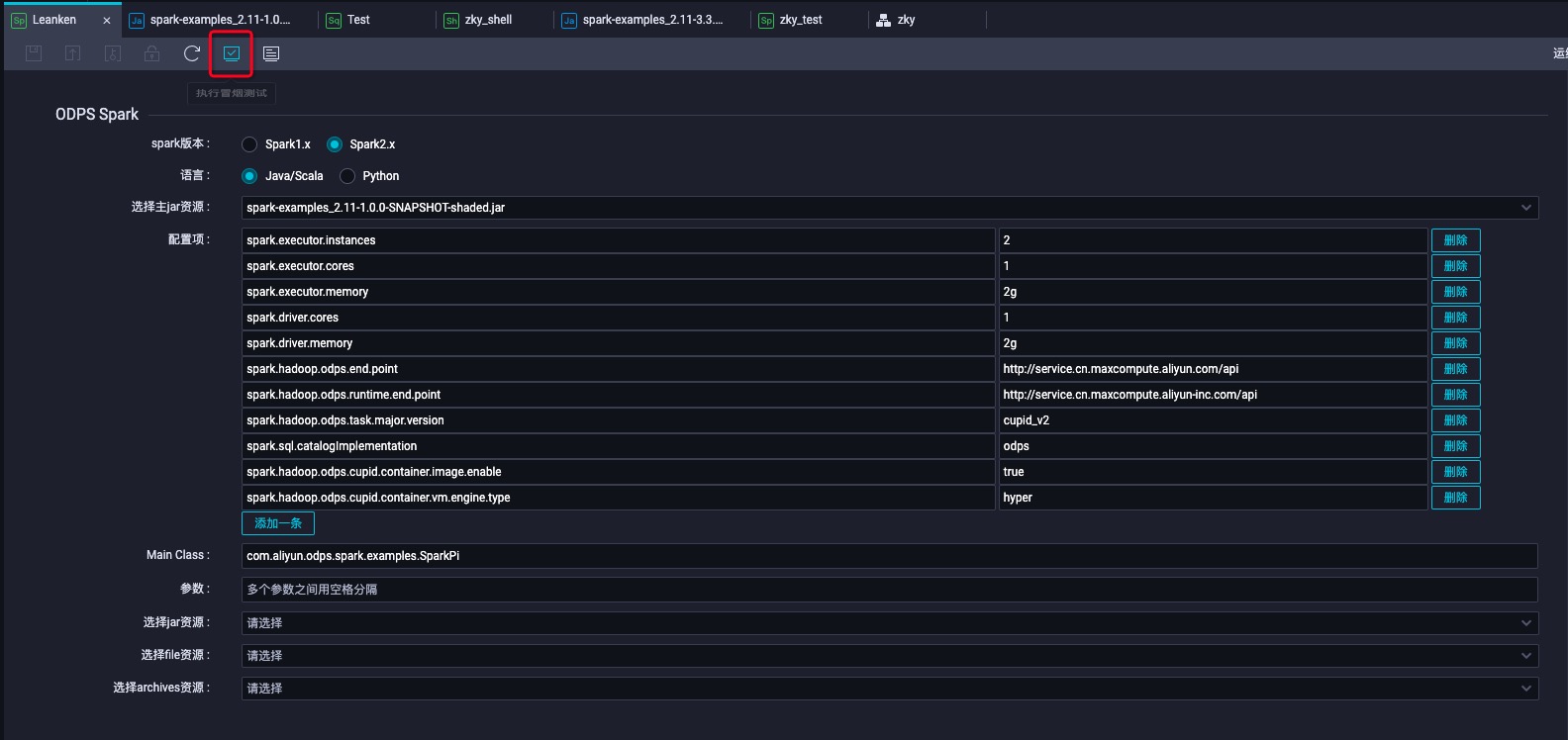Delete the spark.executor.memory row
The image size is (1568, 740).
[1455, 292]
